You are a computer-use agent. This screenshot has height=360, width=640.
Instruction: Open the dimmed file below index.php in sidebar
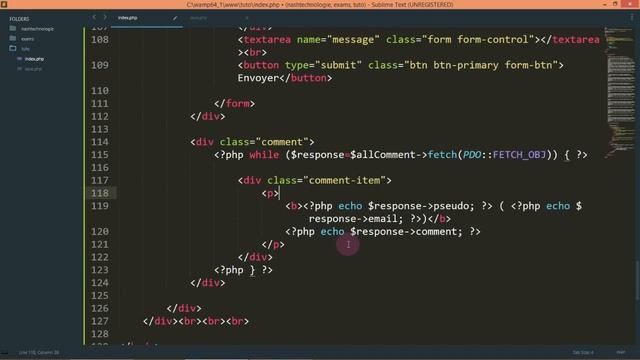pyautogui.click(x=33, y=69)
